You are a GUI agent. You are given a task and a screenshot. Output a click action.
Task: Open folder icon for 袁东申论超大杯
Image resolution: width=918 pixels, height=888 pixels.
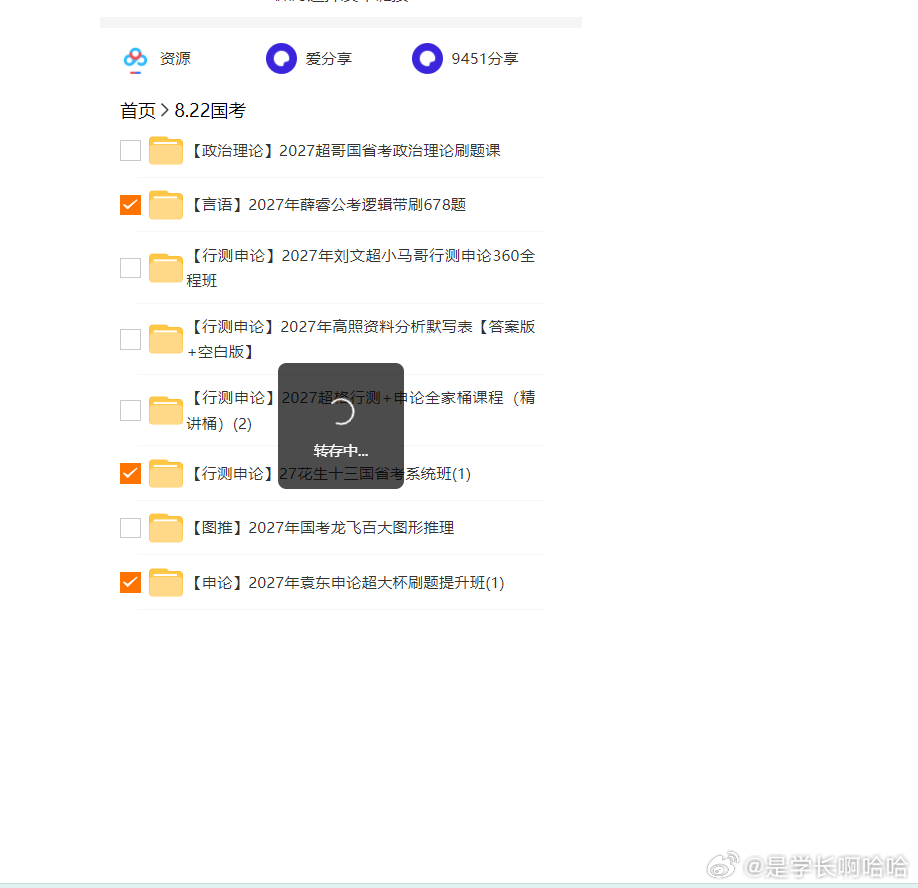coord(166,582)
